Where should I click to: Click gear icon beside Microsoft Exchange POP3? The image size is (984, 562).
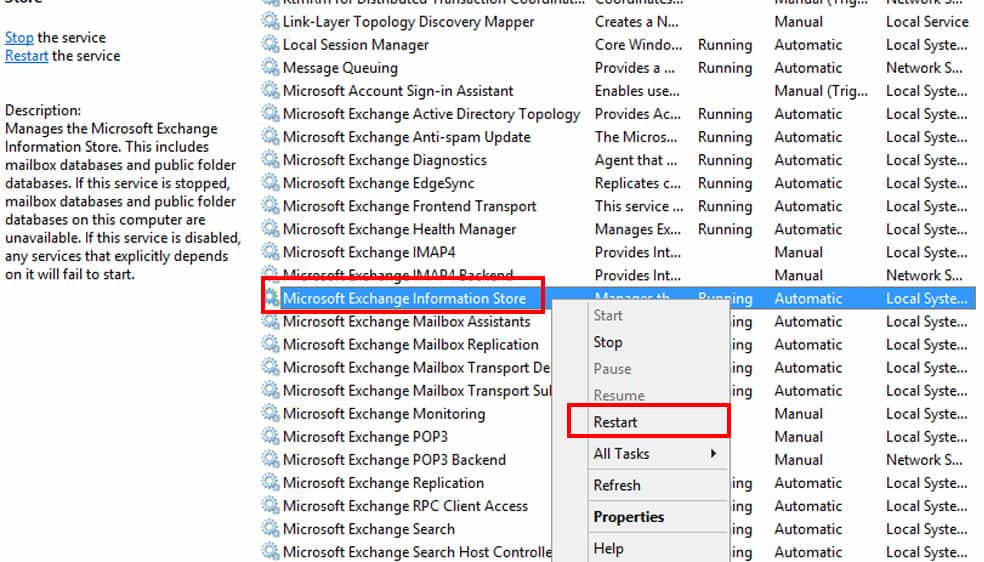(x=270, y=437)
